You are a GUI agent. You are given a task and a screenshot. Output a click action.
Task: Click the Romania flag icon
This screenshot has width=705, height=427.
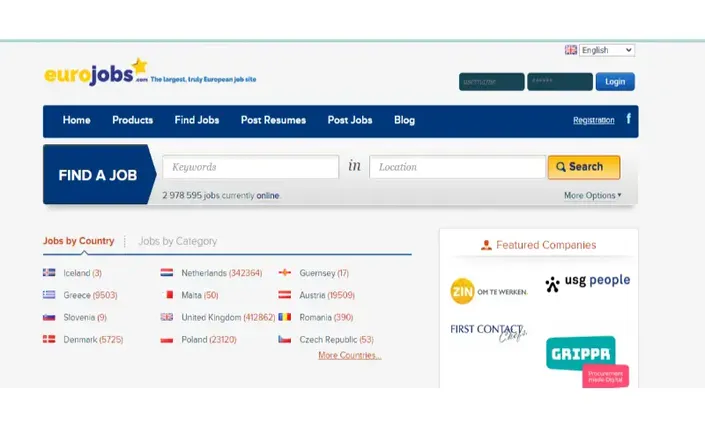click(x=285, y=317)
